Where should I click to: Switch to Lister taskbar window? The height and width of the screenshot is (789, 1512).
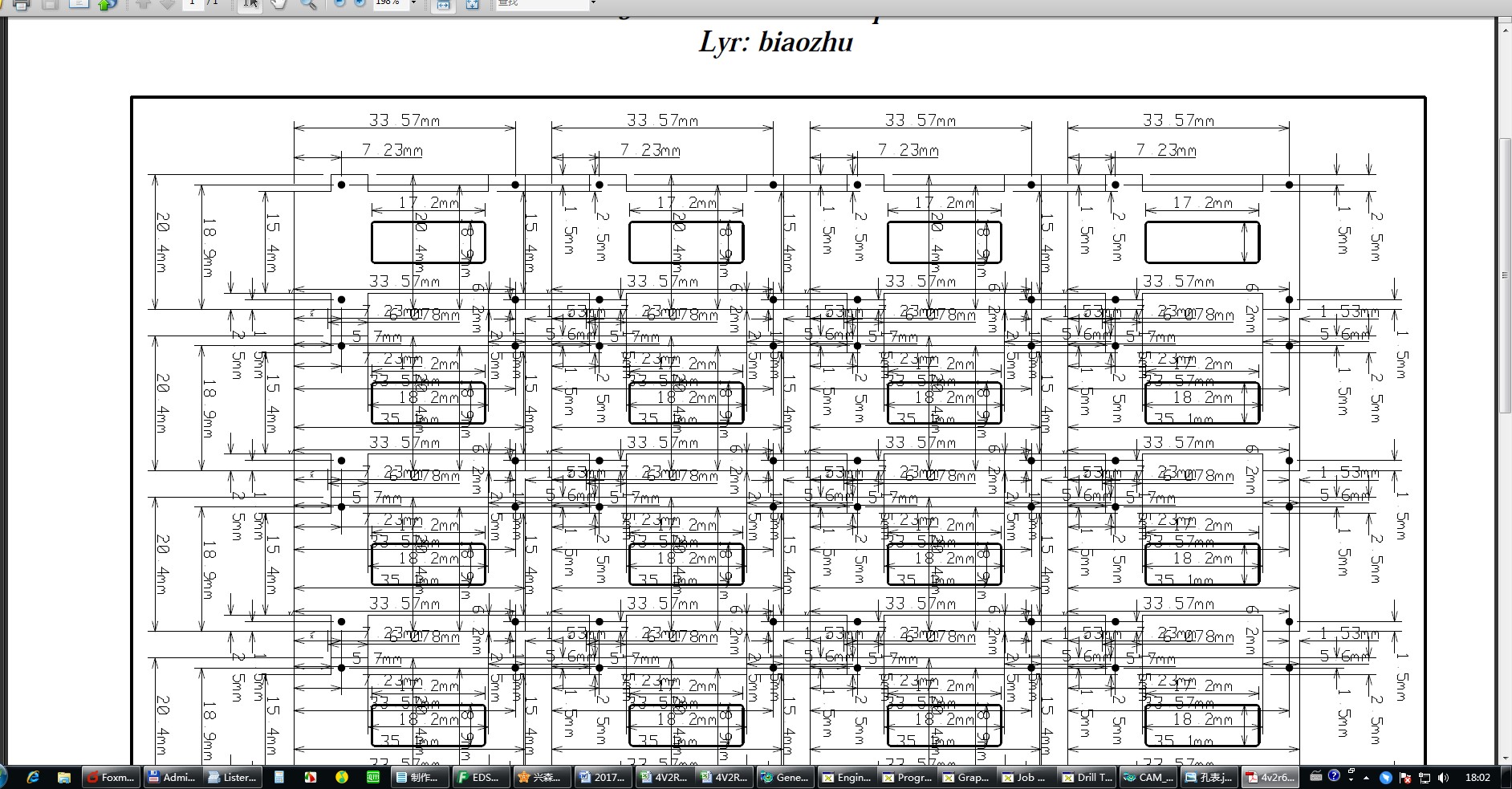pos(233,777)
